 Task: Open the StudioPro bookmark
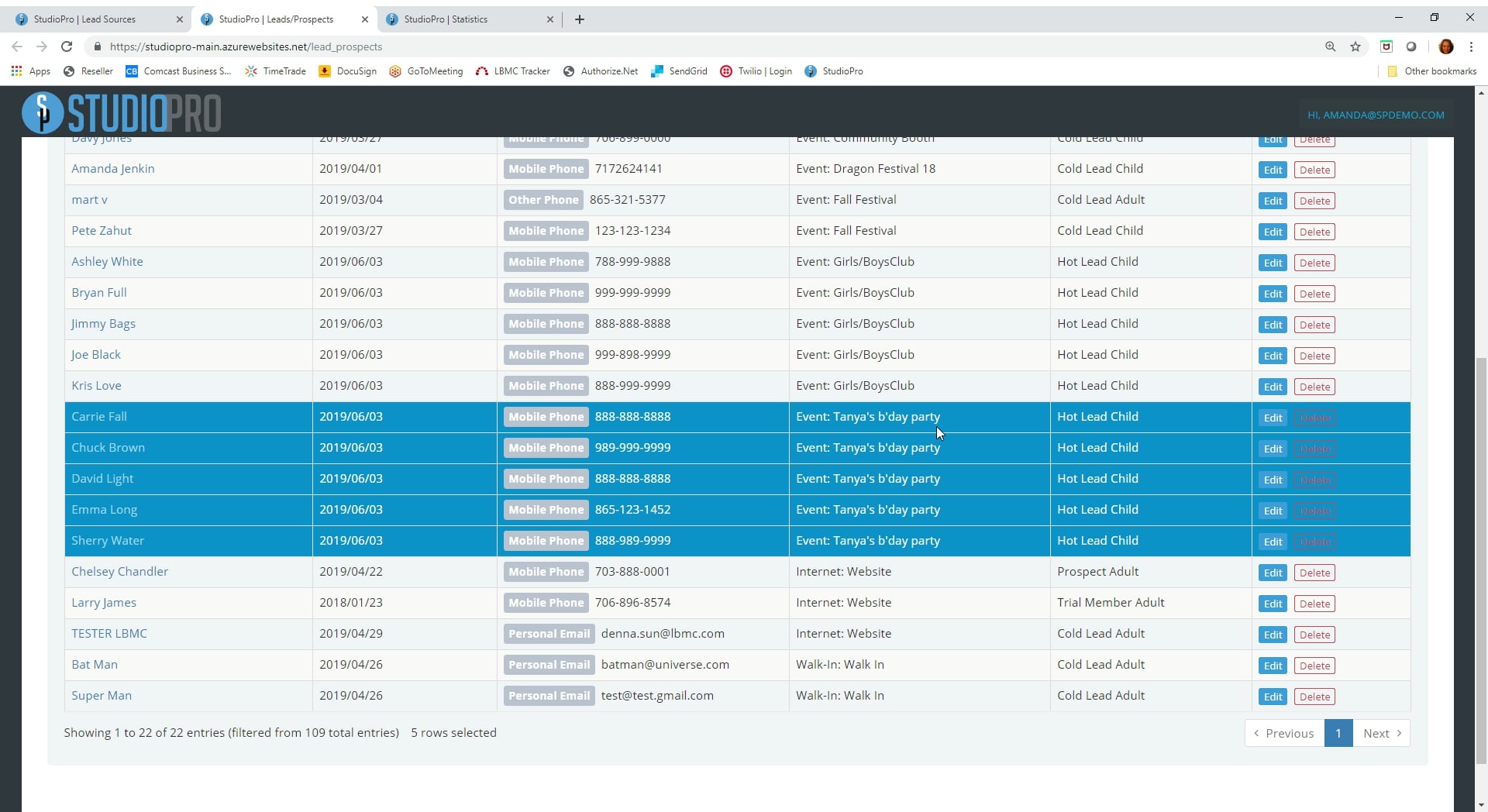point(834,71)
